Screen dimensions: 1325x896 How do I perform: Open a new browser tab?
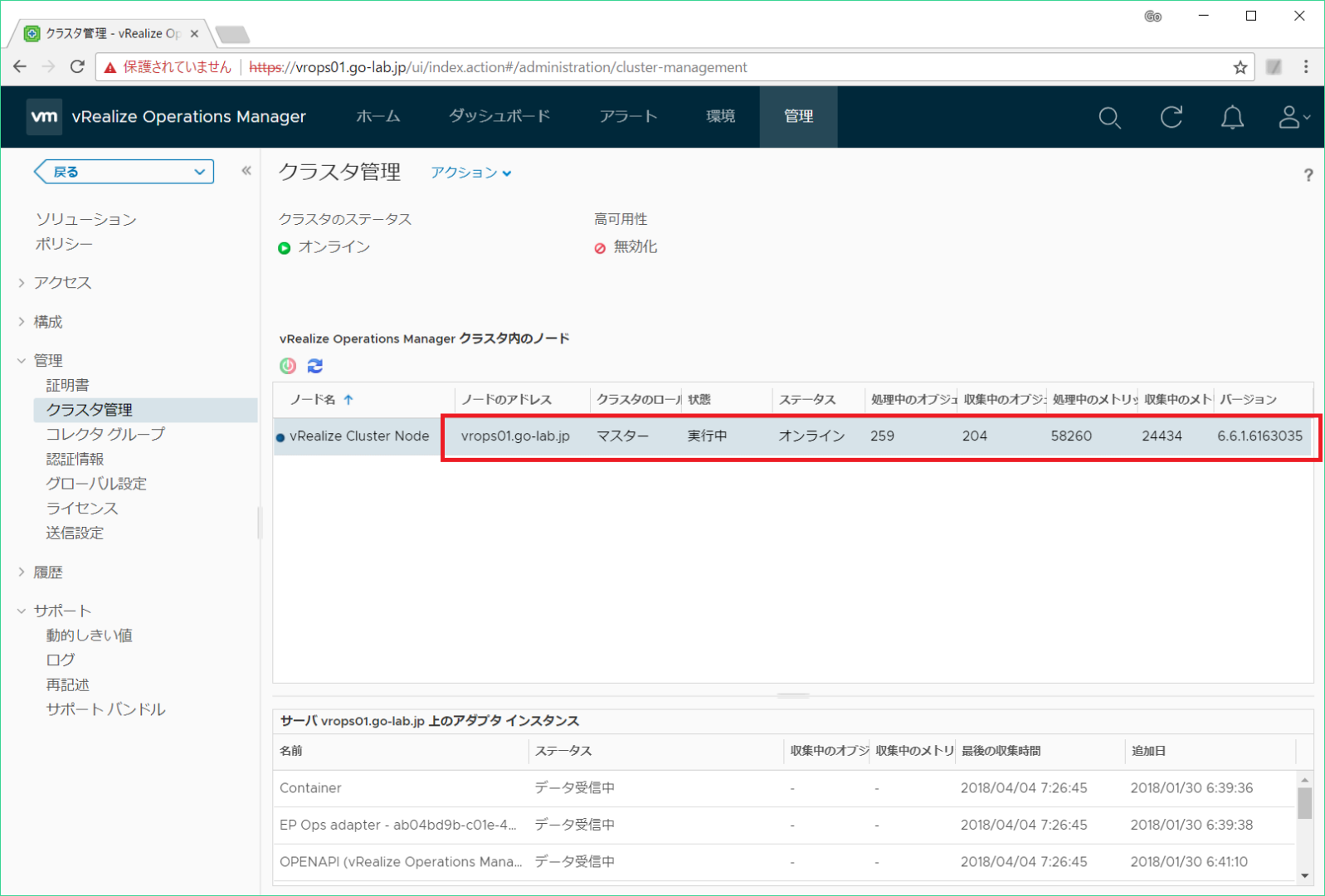tap(232, 34)
